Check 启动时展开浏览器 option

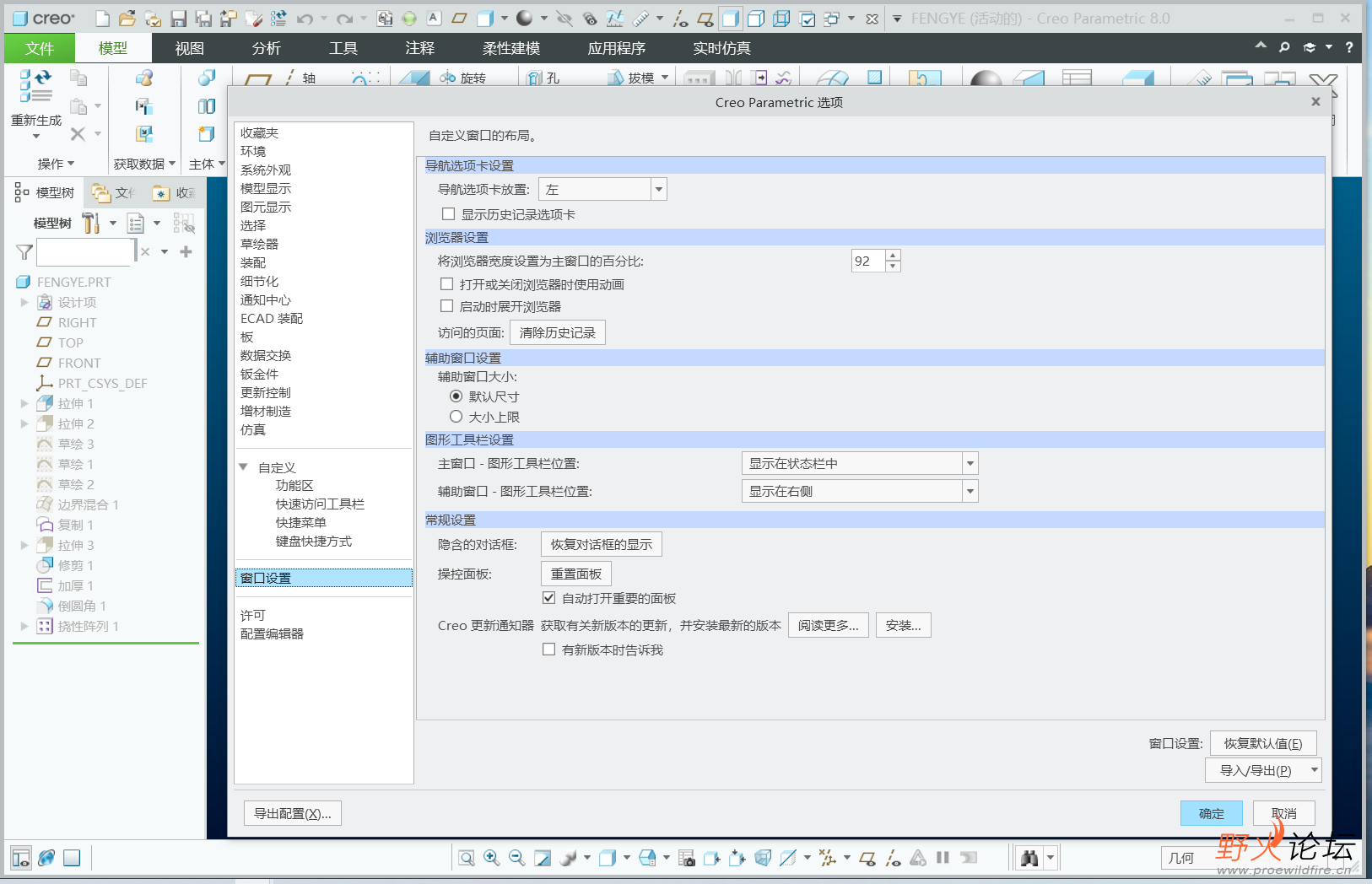click(x=446, y=306)
